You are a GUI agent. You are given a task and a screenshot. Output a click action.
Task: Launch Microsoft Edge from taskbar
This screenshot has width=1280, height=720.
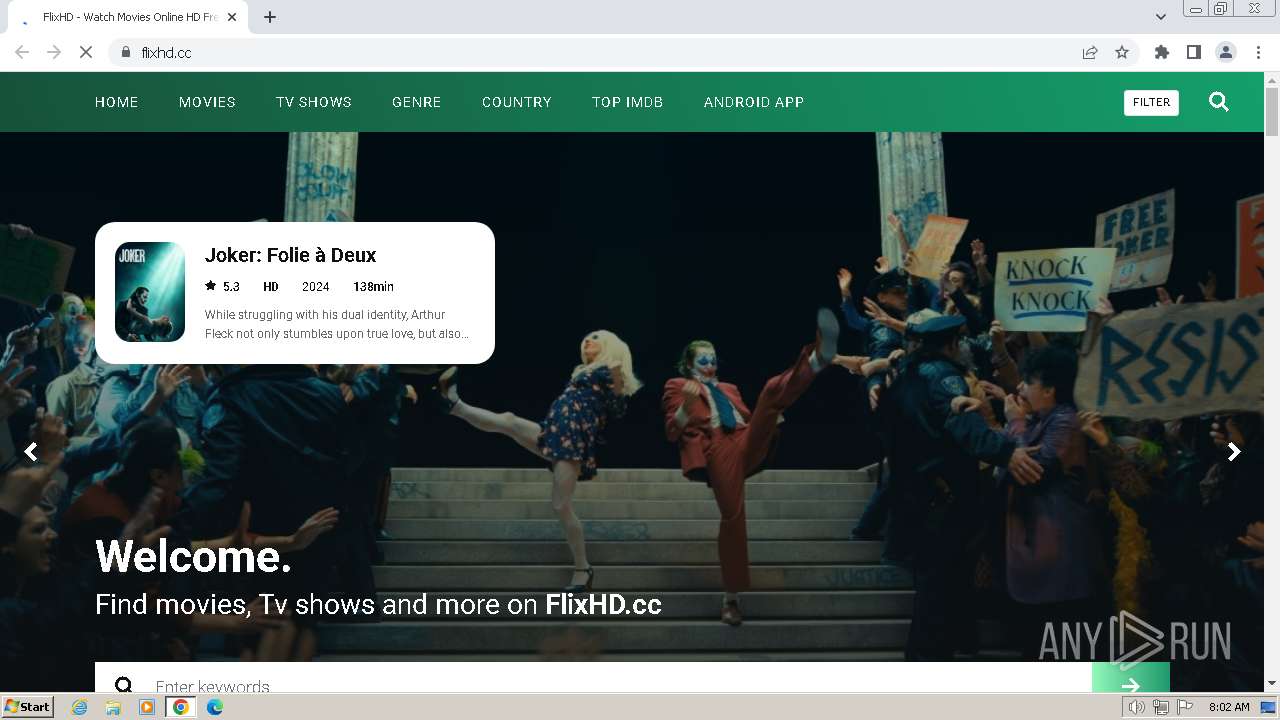[x=215, y=707]
